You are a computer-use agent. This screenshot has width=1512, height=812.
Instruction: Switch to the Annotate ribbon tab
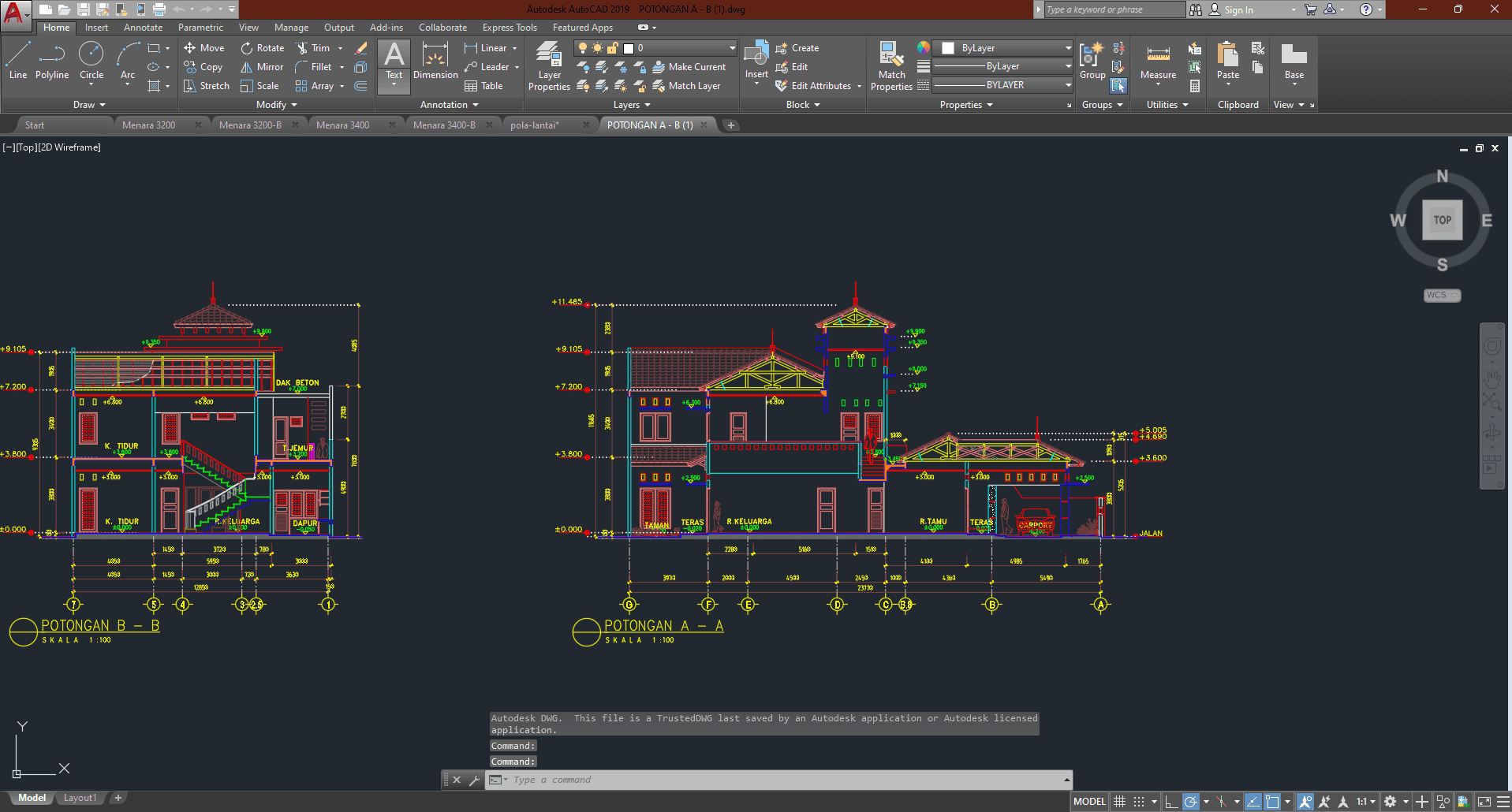click(143, 28)
